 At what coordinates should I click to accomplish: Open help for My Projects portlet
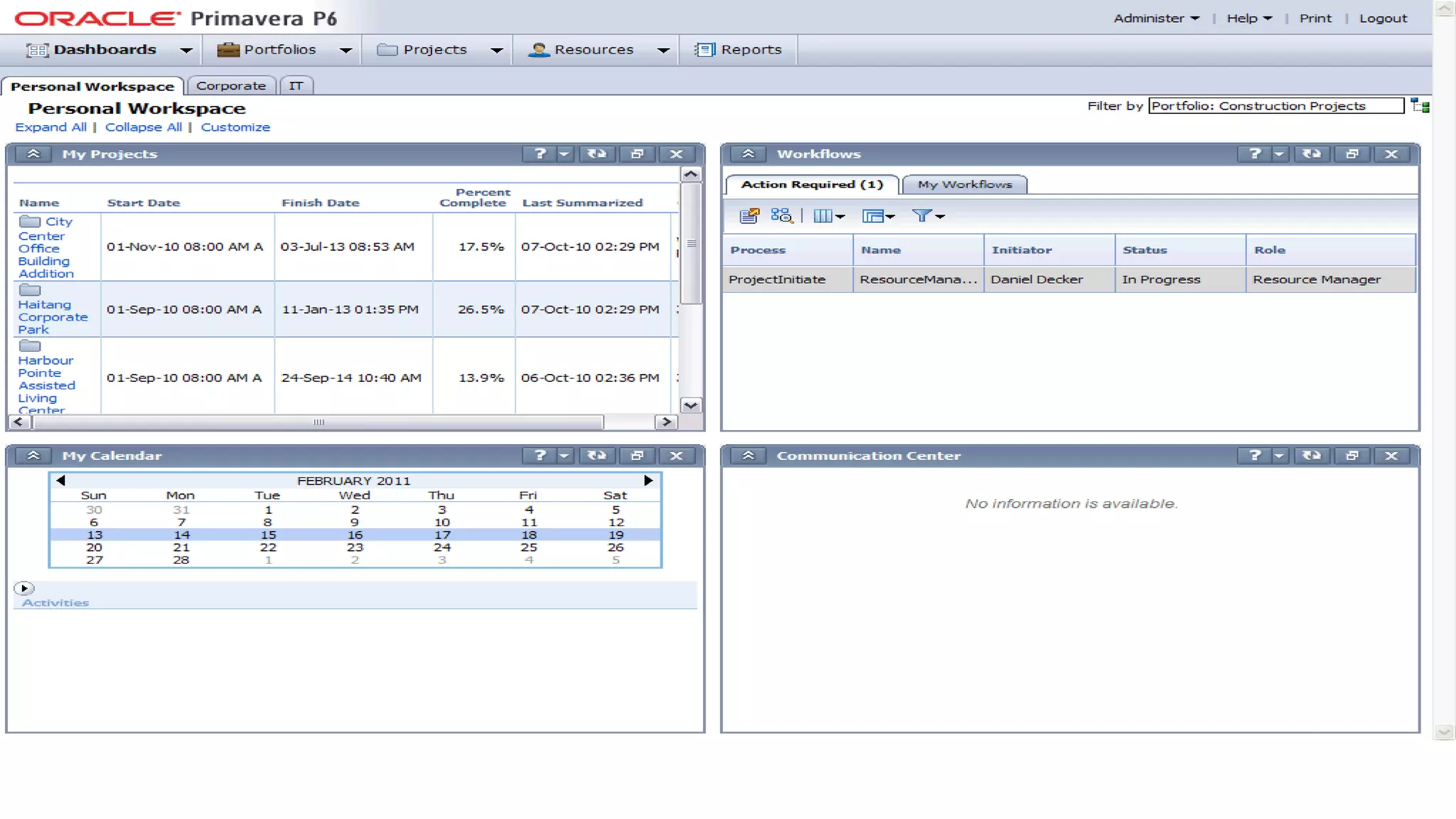pyautogui.click(x=540, y=154)
